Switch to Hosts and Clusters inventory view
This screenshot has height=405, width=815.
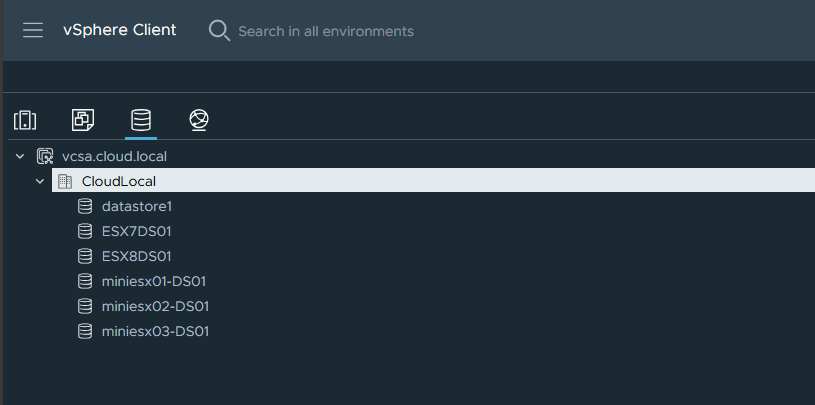point(25,121)
